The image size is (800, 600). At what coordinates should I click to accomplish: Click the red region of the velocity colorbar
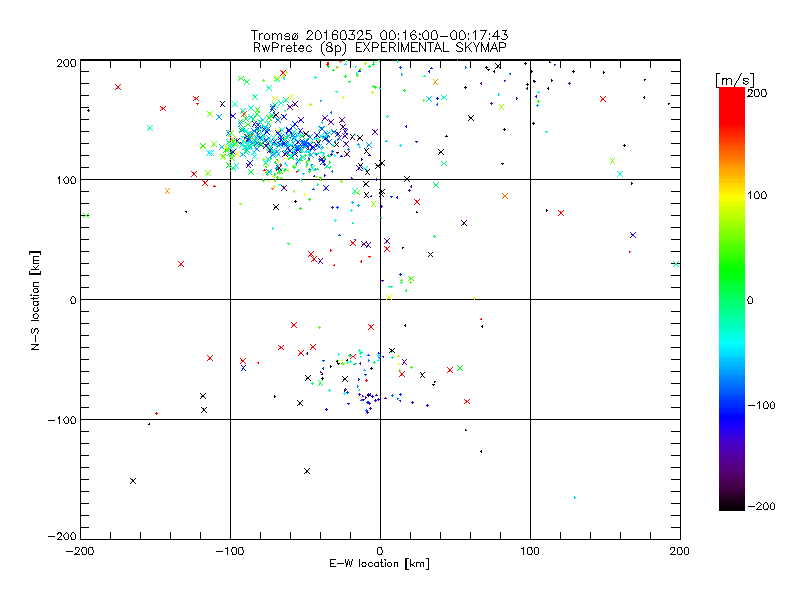(x=732, y=110)
